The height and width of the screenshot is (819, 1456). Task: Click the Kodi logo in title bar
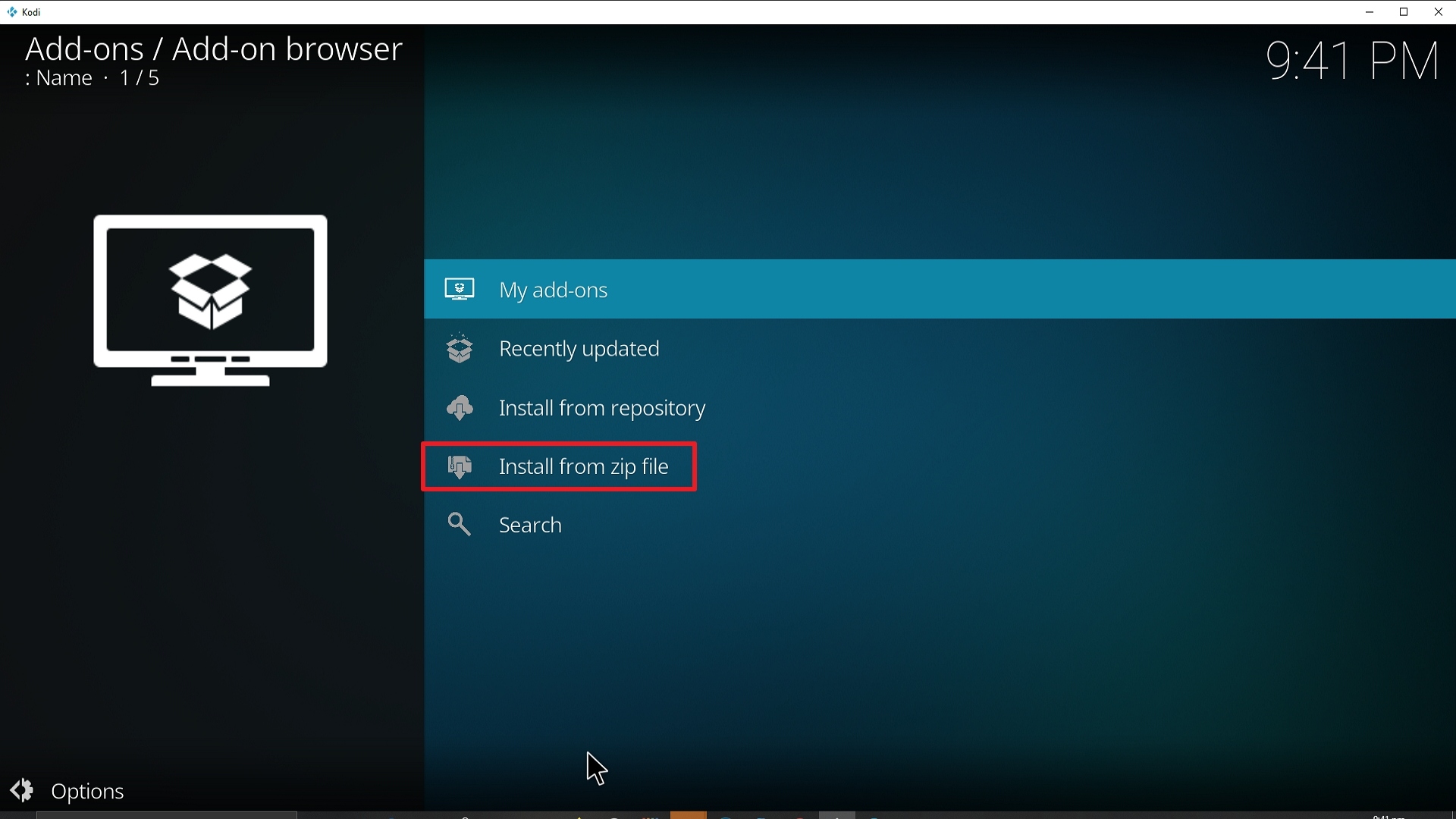tap(11, 12)
